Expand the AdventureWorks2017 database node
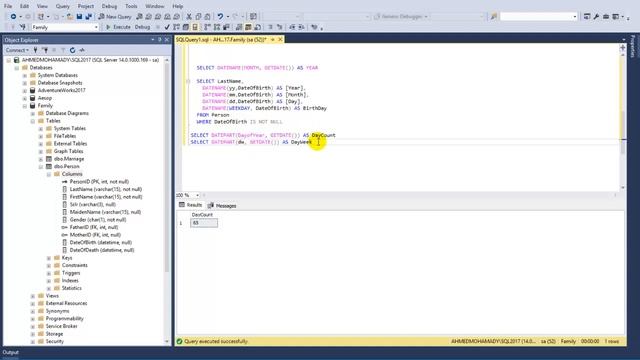This screenshot has width=640, height=360. (25, 90)
